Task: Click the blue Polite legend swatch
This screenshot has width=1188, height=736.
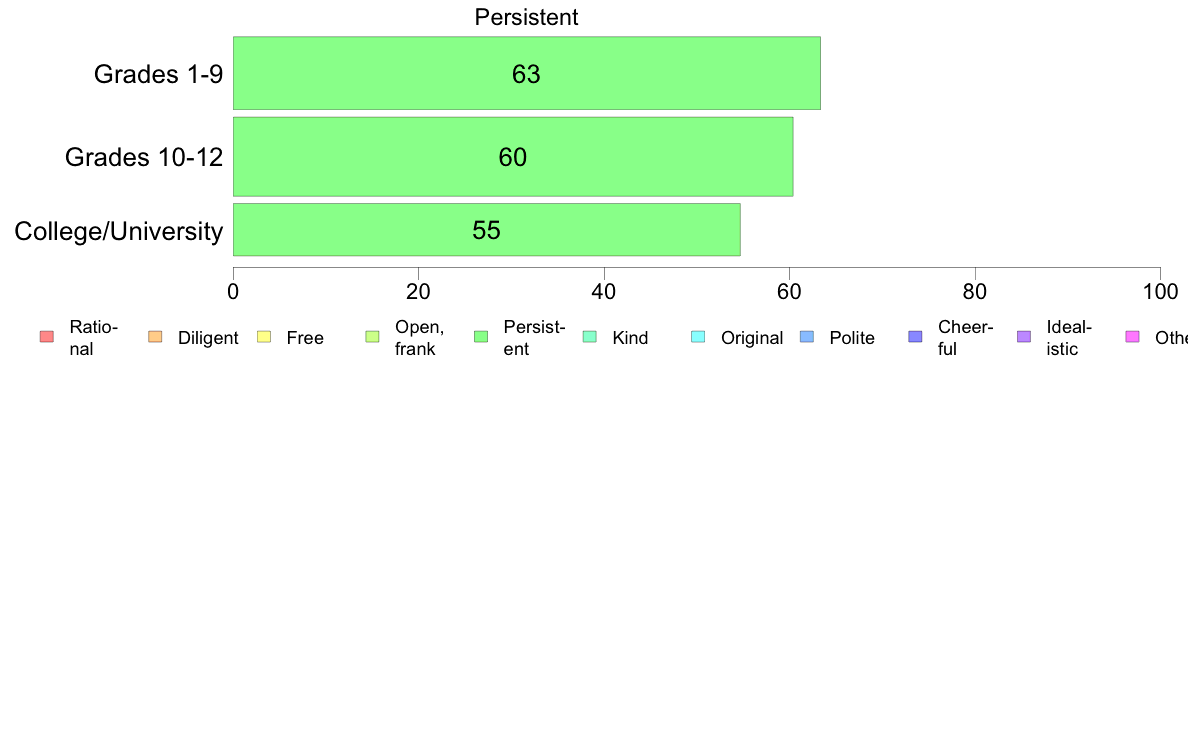Action: (807, 337)
